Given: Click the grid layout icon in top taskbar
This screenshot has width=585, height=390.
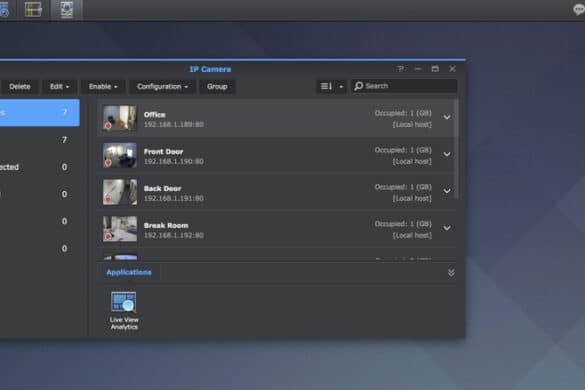Looking at the screenshot, I should (x=33, y=9).
